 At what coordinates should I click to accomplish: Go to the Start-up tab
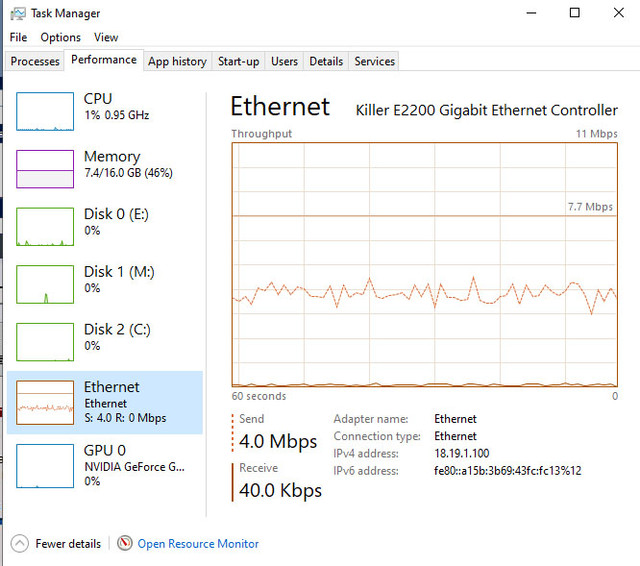pos(238,61)
